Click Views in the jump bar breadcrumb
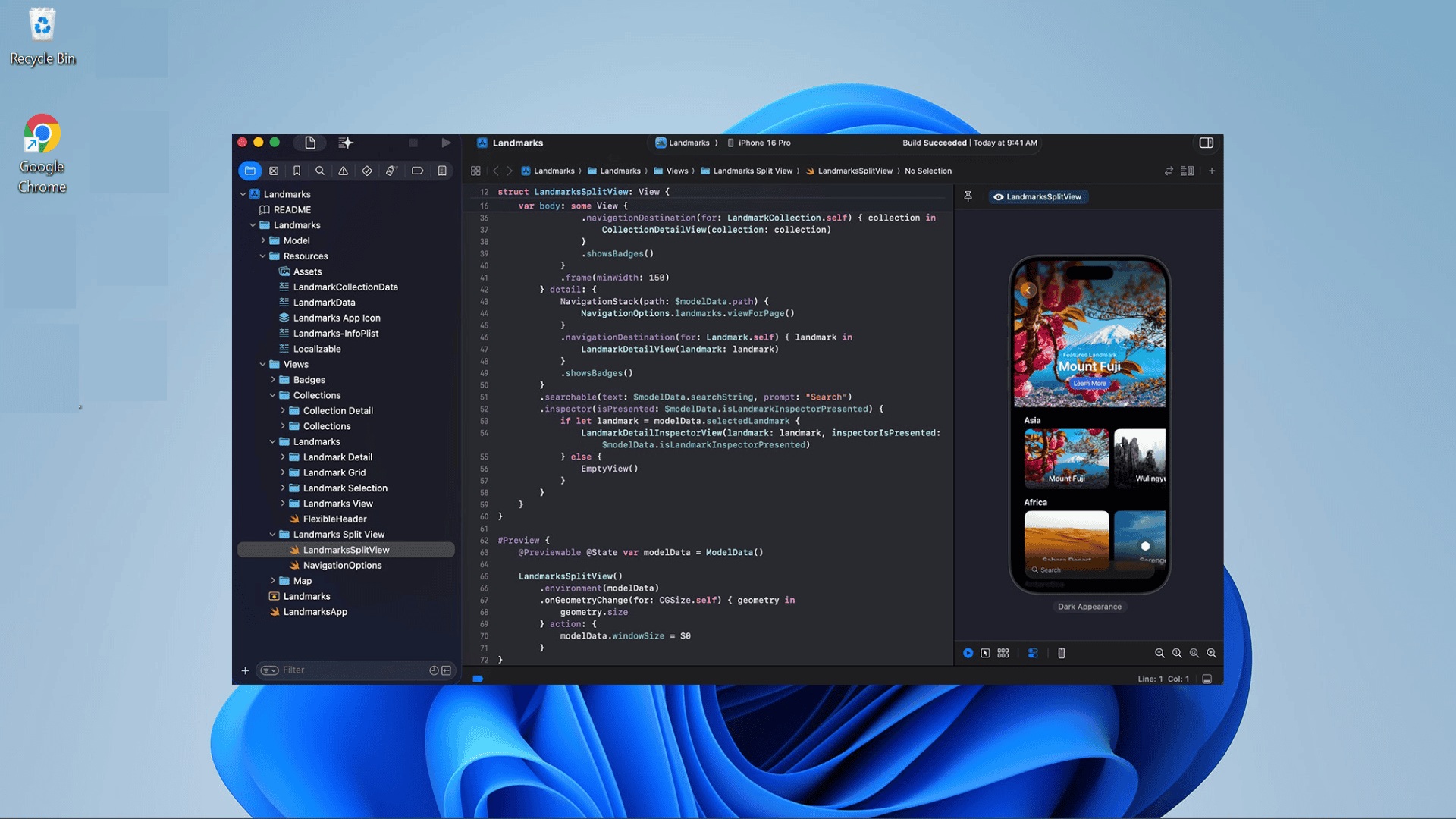The height and width of the screenshot is (819, 1456). tap(676, 171)
